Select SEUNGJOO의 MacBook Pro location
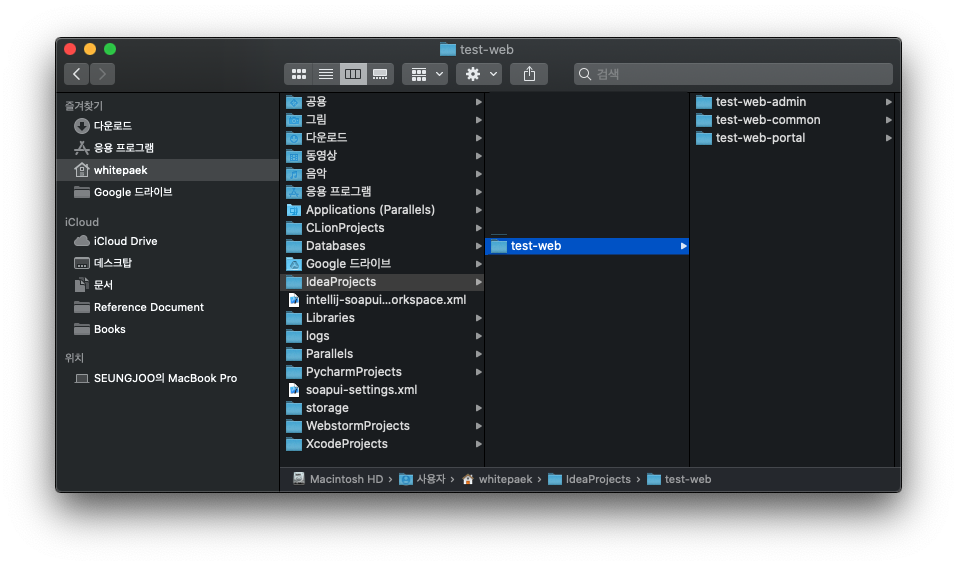 click(x=167, y=378)
